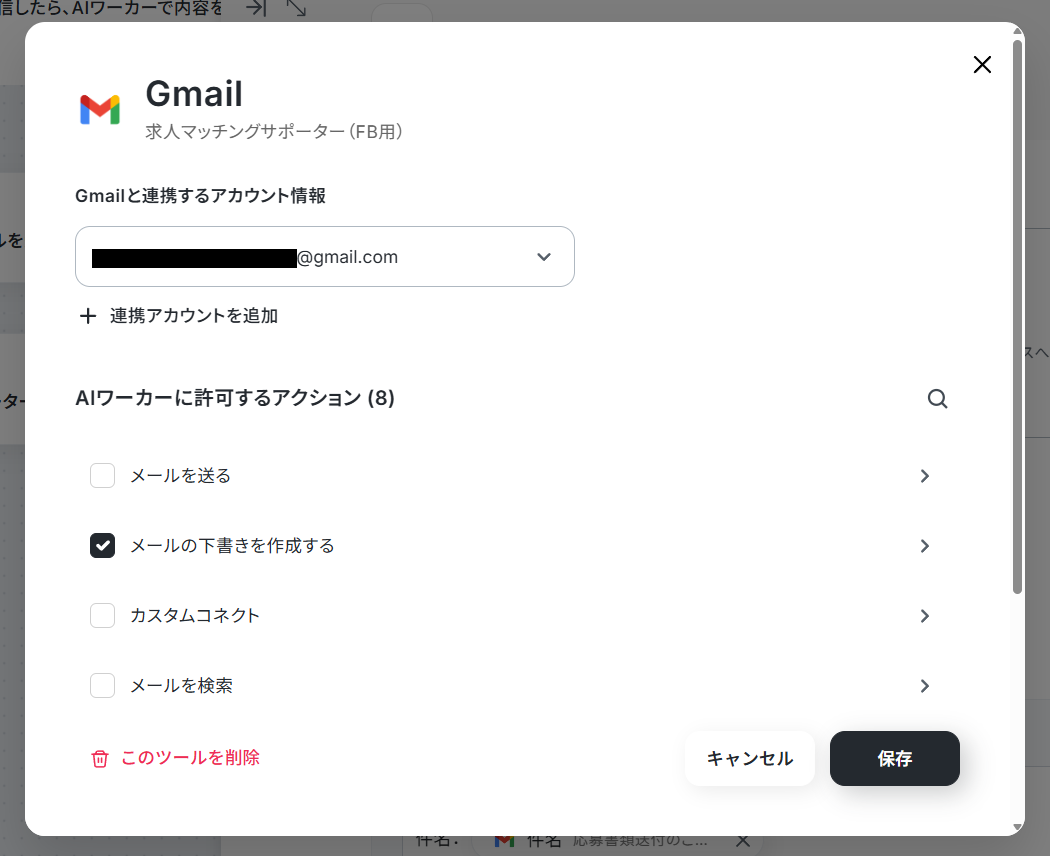1050x856 pixels.
Task: Click the down chevron in account field
Action: pyautogui.click(x=544, y=257)
